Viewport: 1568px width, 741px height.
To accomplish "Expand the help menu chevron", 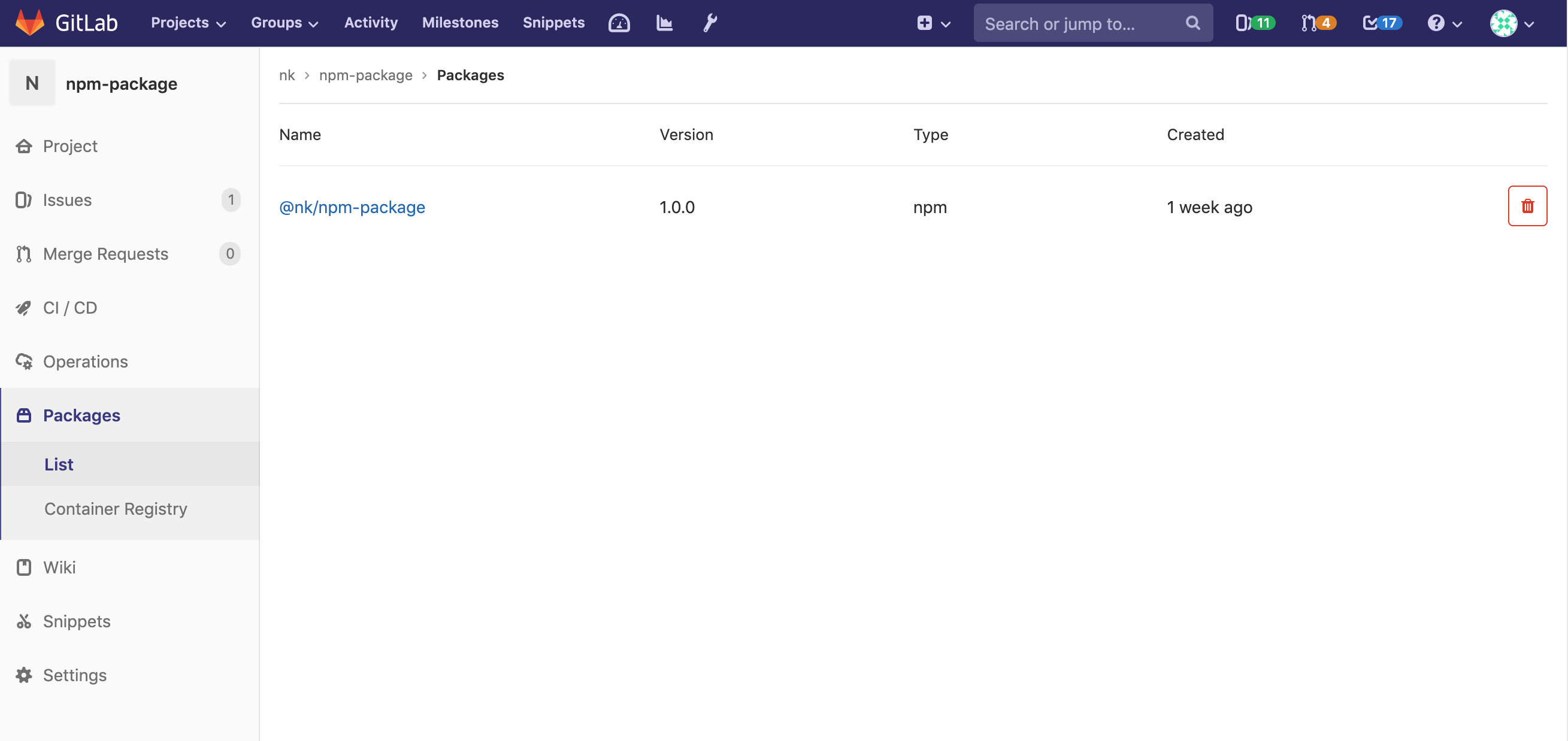I will [1445, 23].
